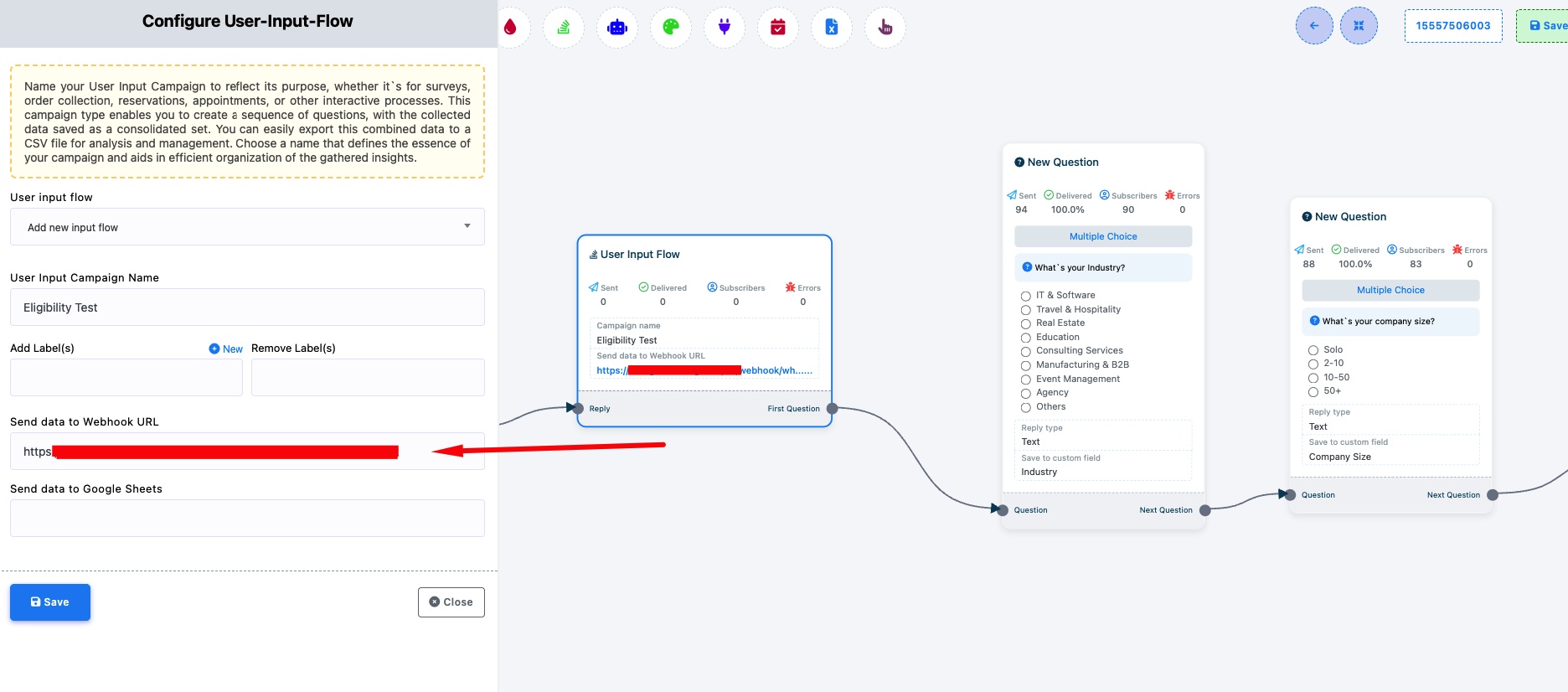Select the Real Estate radio option
Viewport: 1568px width, 692px height.
point(1025,323)
